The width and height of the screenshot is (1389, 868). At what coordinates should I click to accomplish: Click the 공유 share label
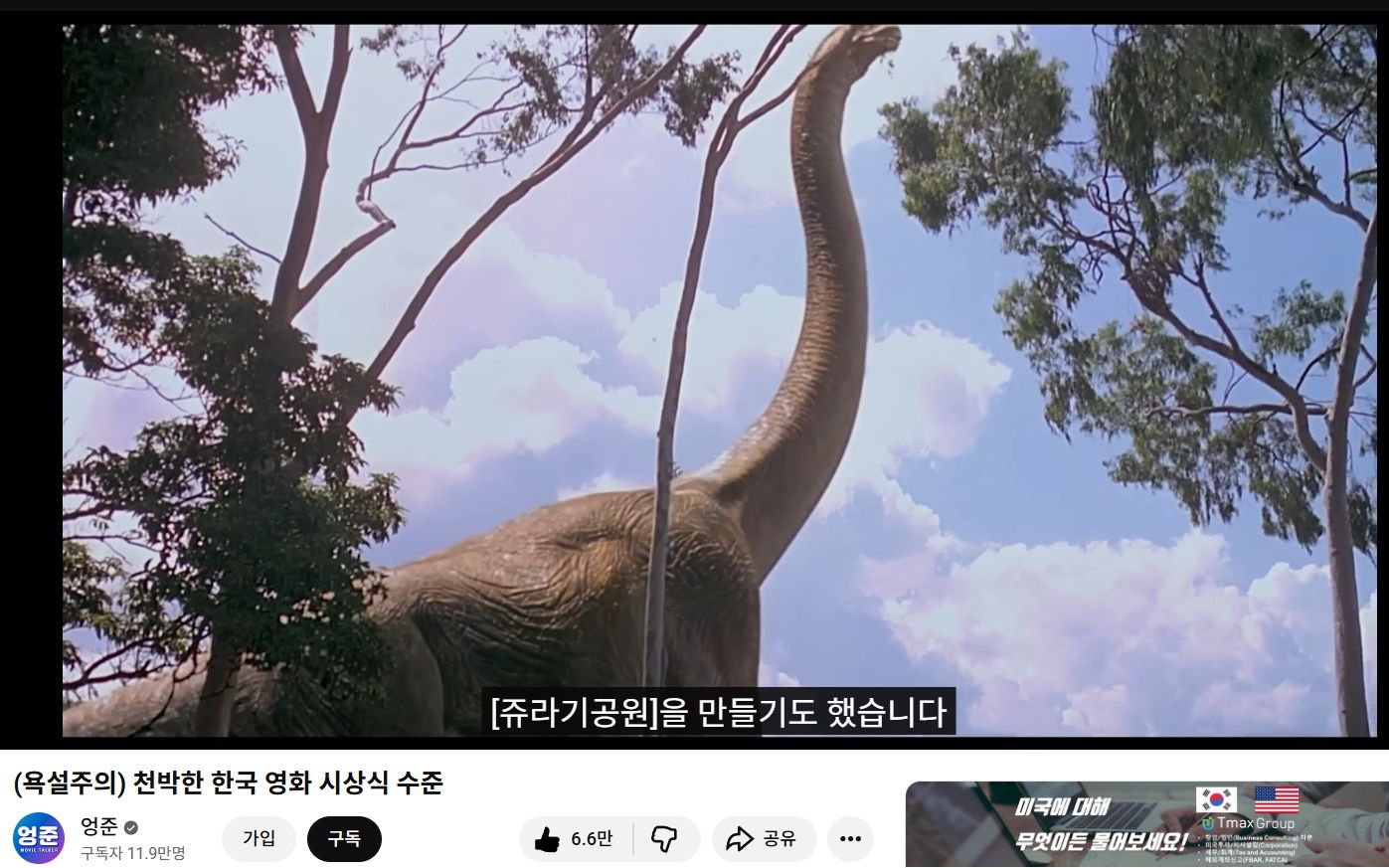(x=780, y=840)
